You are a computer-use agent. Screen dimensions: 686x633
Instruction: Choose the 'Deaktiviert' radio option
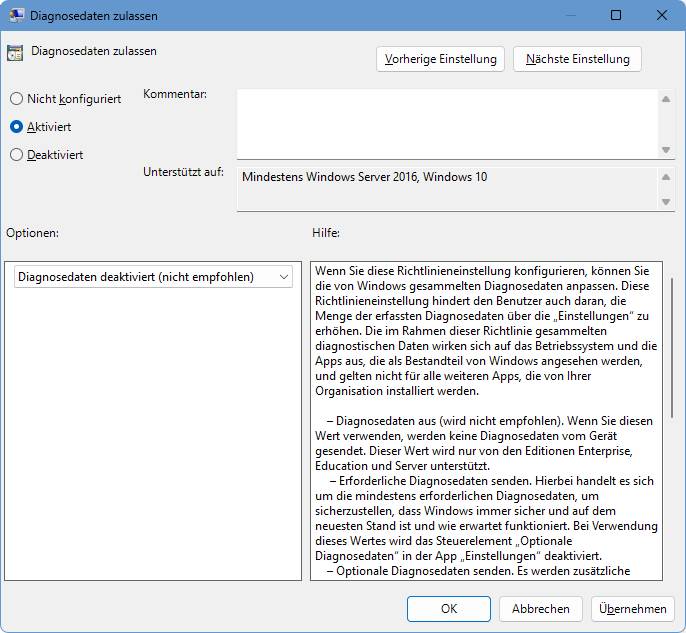16,155
